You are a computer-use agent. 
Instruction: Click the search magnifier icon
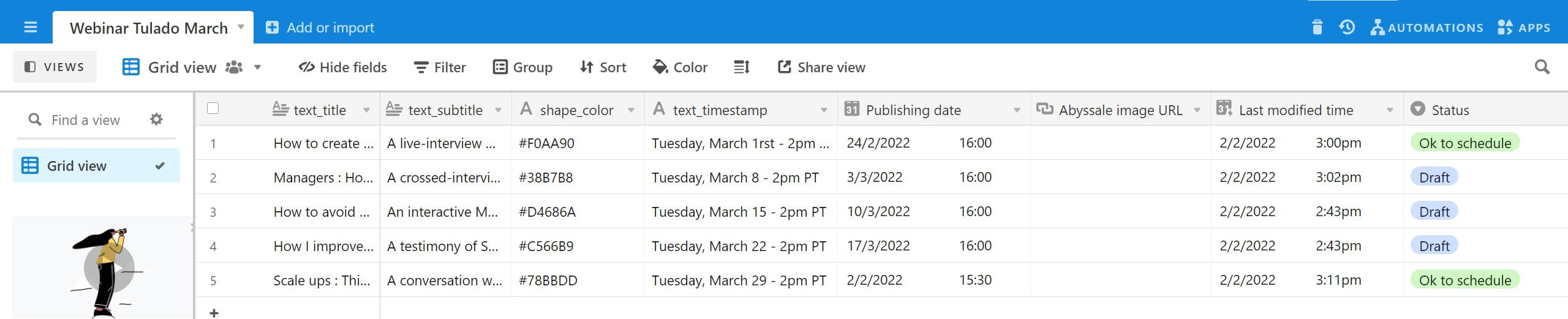(x=1542, y=67)
